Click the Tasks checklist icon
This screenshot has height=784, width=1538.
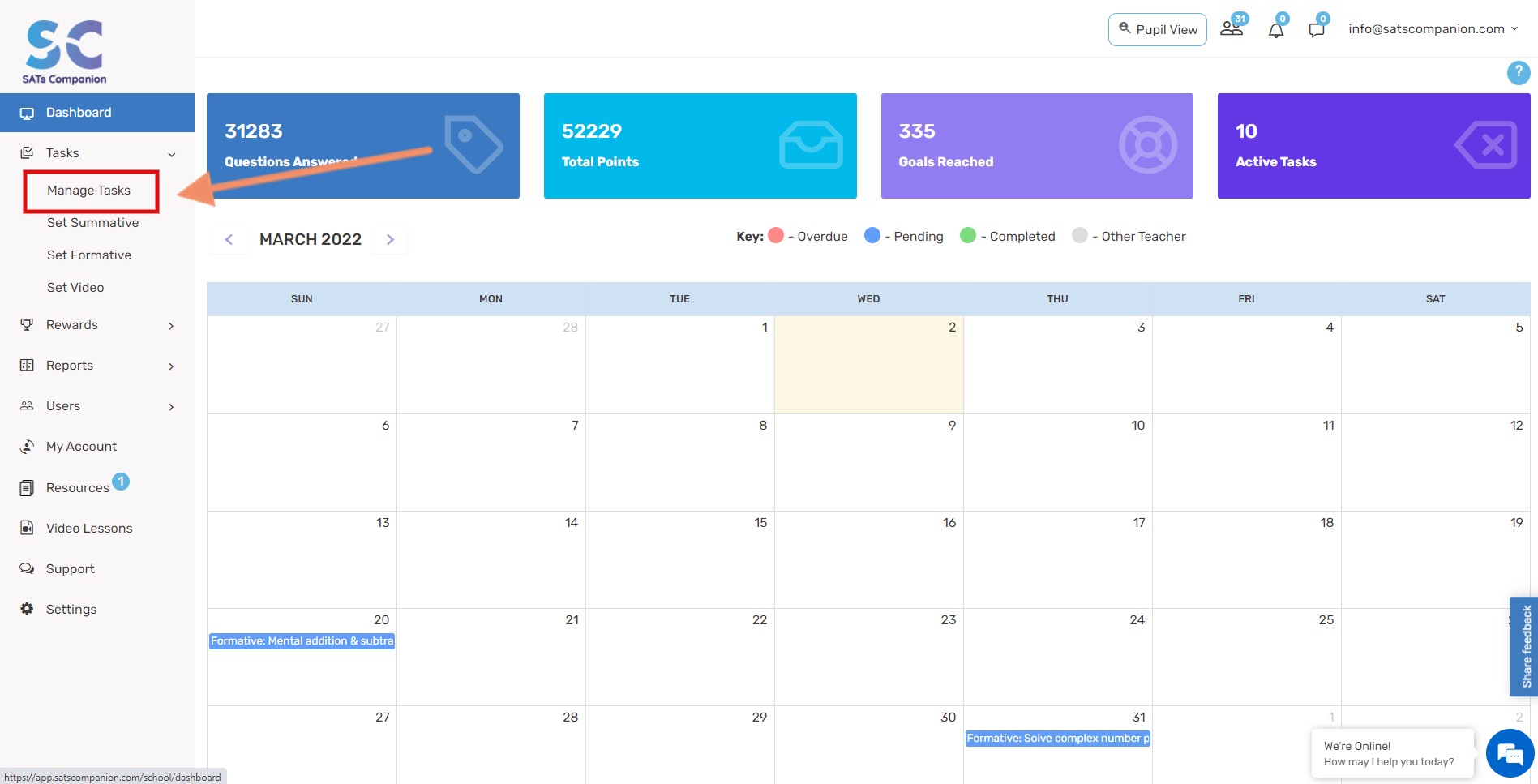(x=27, y=153)
